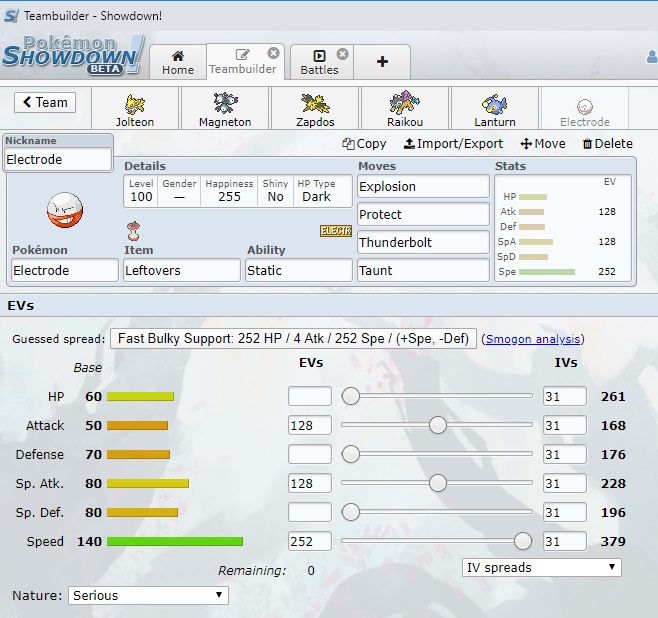658x618 pixels.
Task: Click the Electric type badge
Action: [x=336, y=231]
